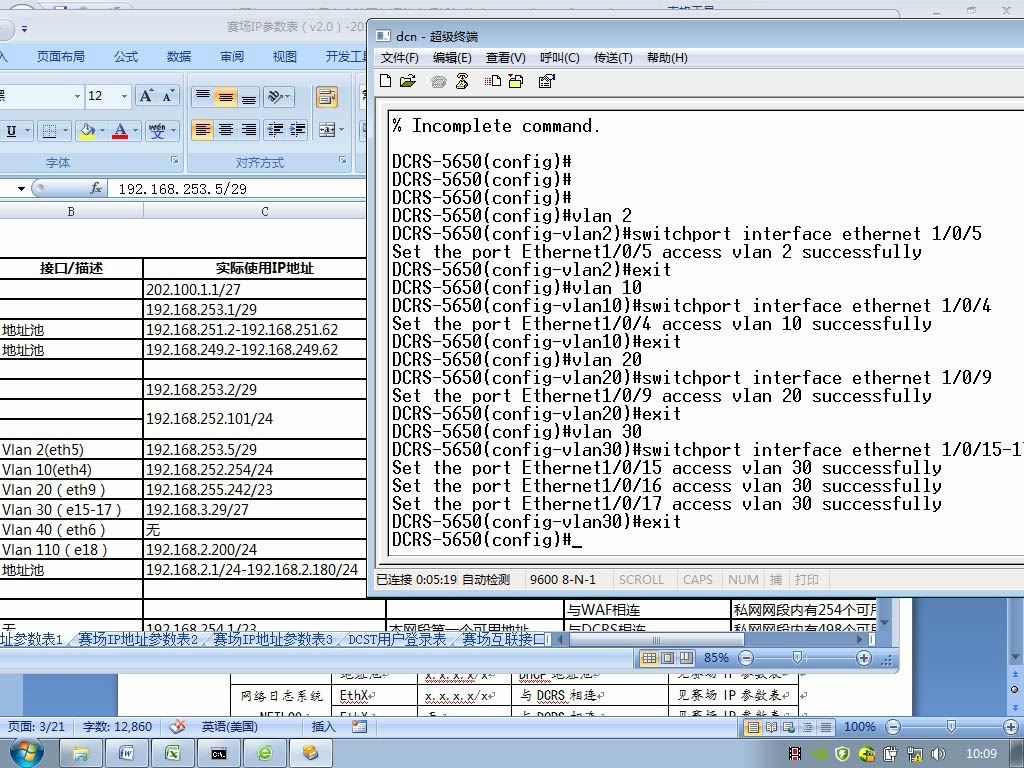The width and height of the screenshot is (1024, 768).
Task: Open the font size 12 dropdown
Action: coord(124,96)
